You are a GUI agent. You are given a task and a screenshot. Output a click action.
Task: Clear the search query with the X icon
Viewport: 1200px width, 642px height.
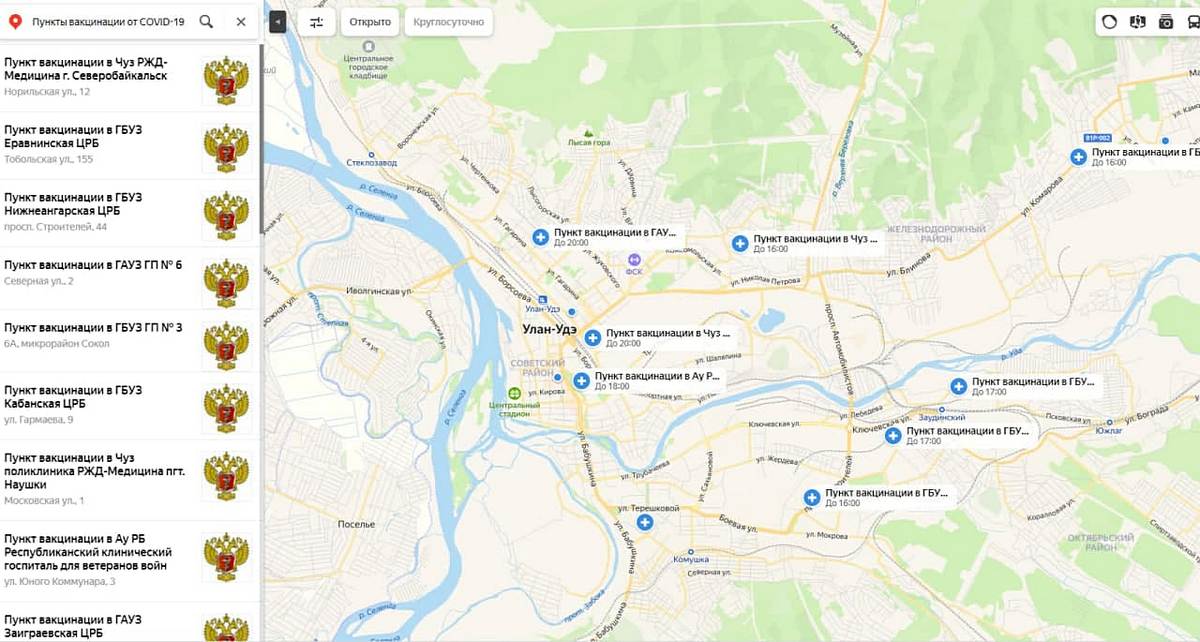[241, 21]
